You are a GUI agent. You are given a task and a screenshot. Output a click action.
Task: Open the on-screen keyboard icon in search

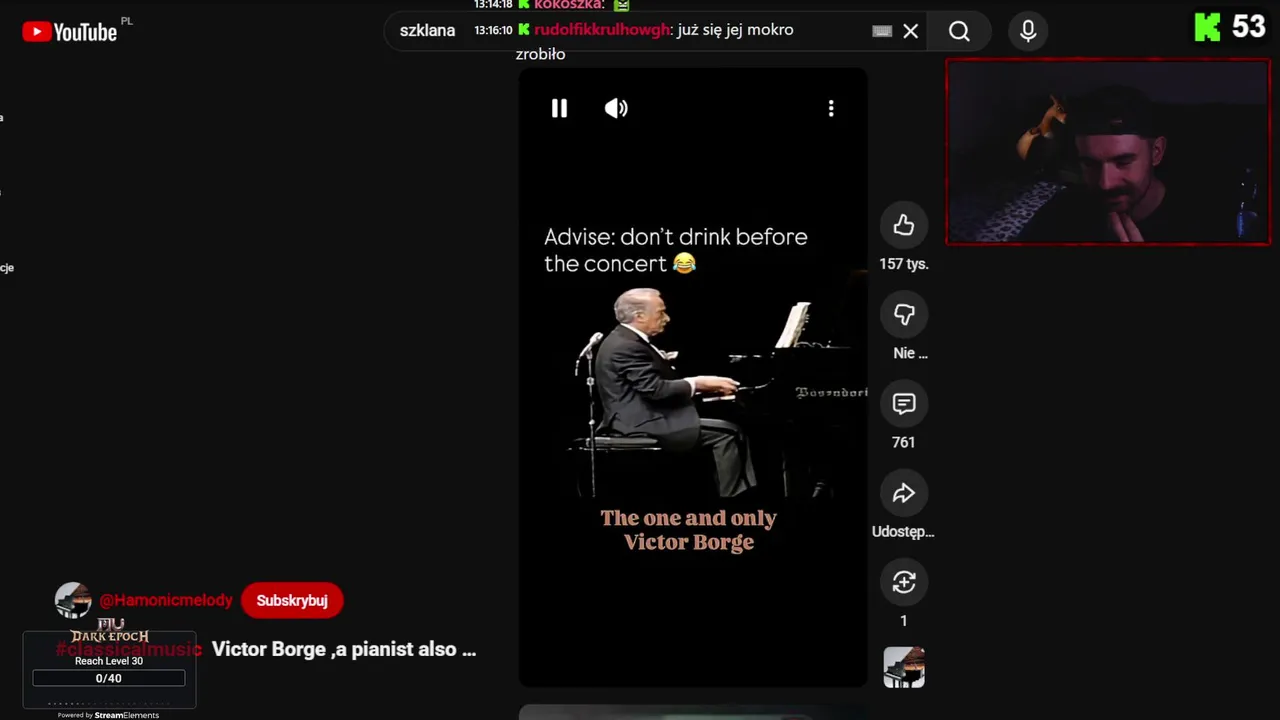[882, 31]
